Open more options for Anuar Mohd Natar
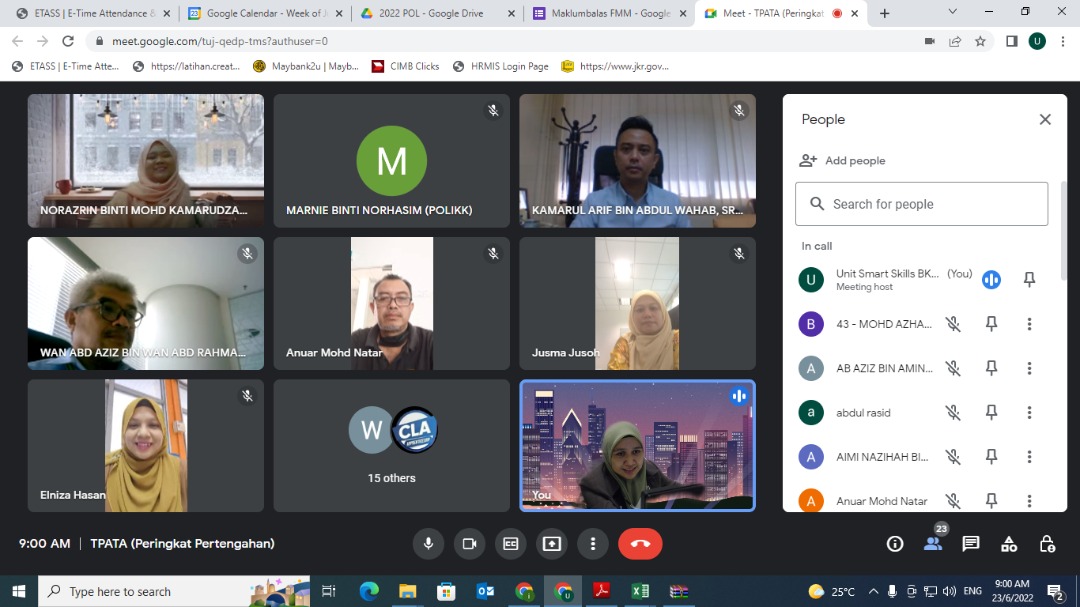This screenshot has height=607, width=1080. tap(1029, 501)
